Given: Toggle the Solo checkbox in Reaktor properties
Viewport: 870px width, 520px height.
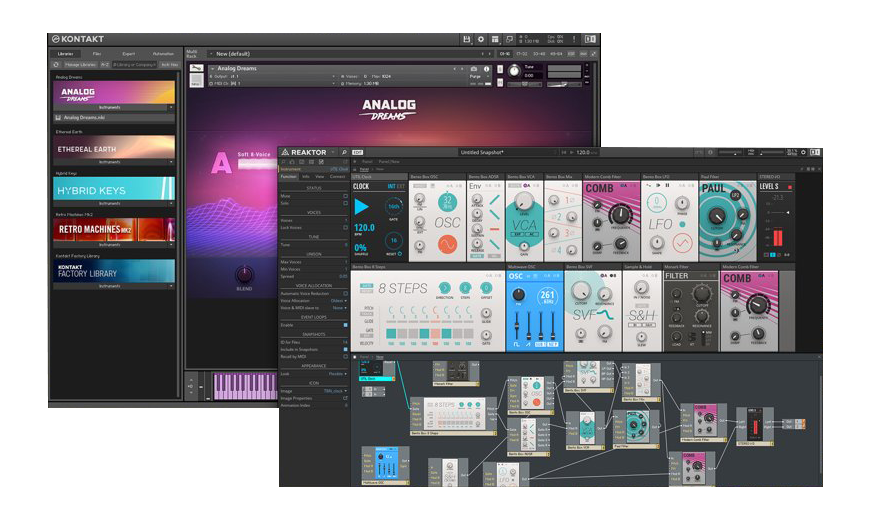Looking at the screenshot, I should (x=345, y=203).
